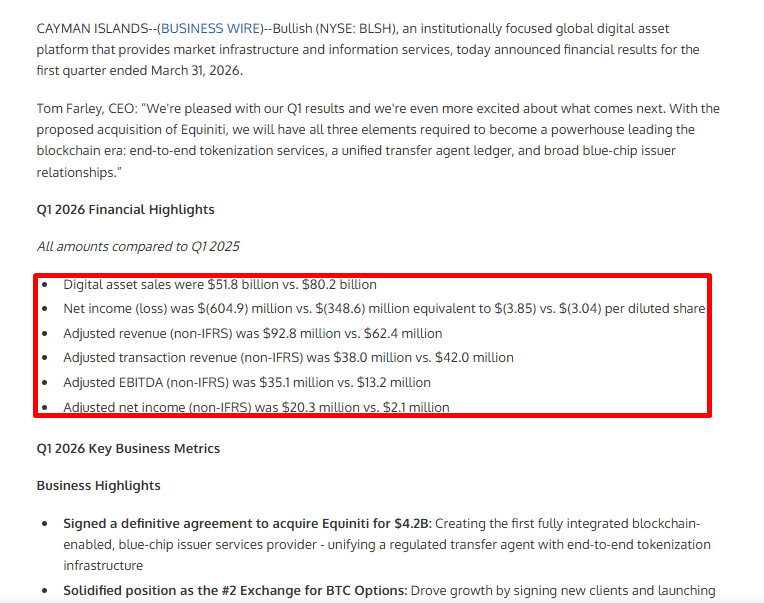Click the Q1 2026 Financial Highlights heading
764x603 pixels.
[125, 209]
